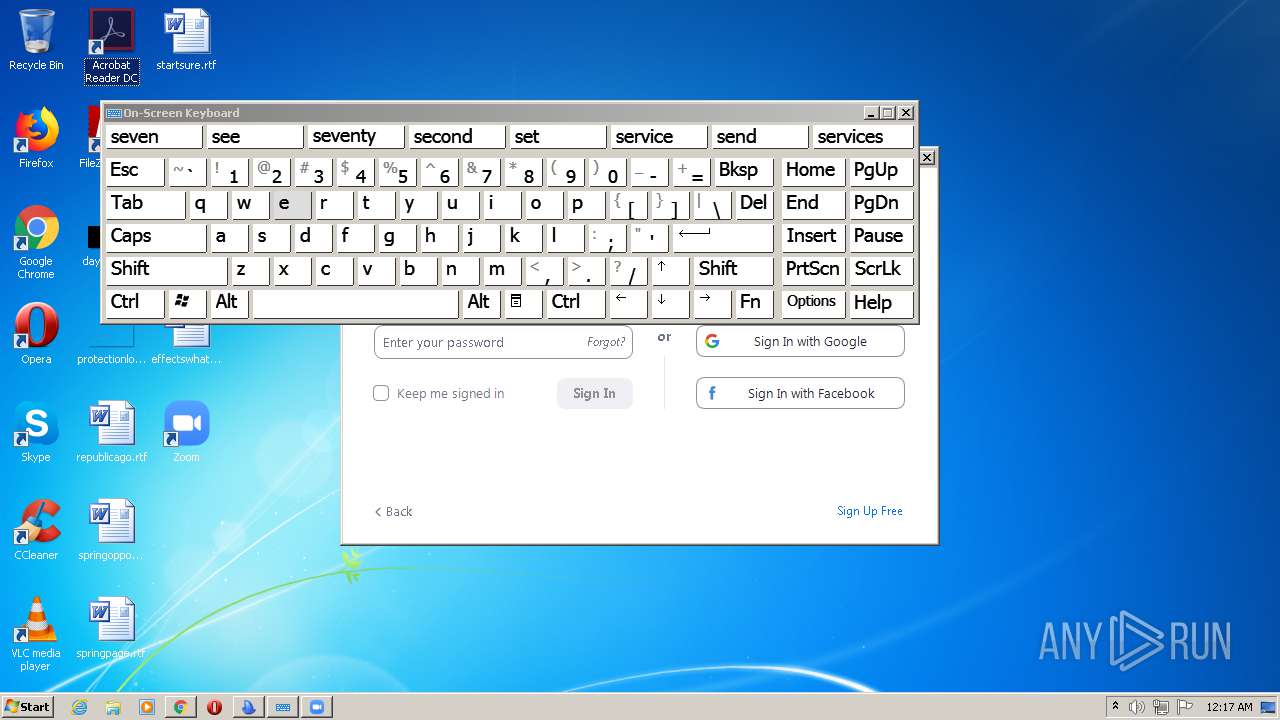The width and height of the screenshot is (1280, 720).
Task: Open keyboard Options key
Action: tap(812, 302)
